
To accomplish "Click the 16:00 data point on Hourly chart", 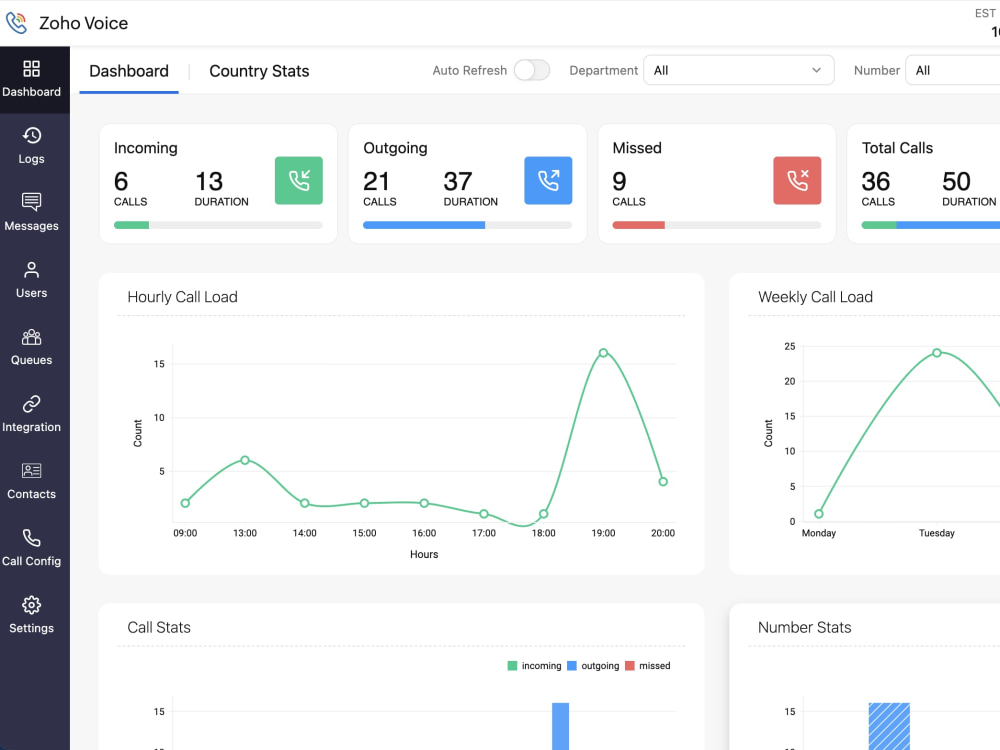I will point(424,503).
